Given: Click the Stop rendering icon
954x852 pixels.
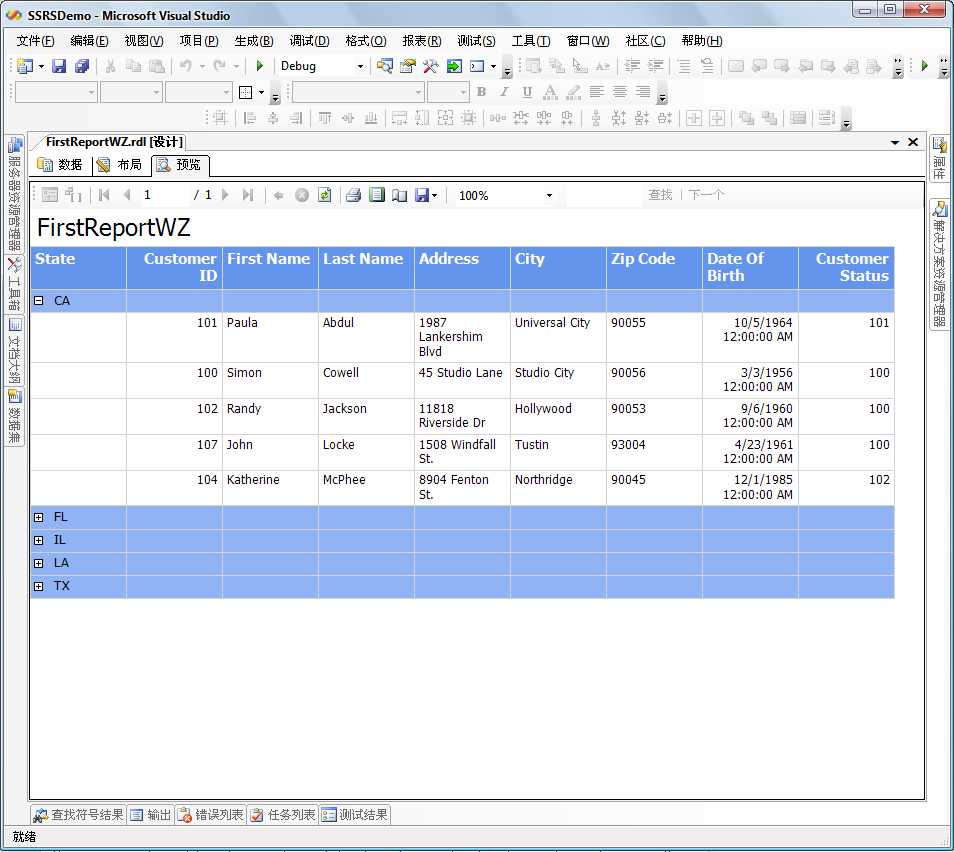Looking at the screenshot, I should pyautogui.click(x=302, y=195).
